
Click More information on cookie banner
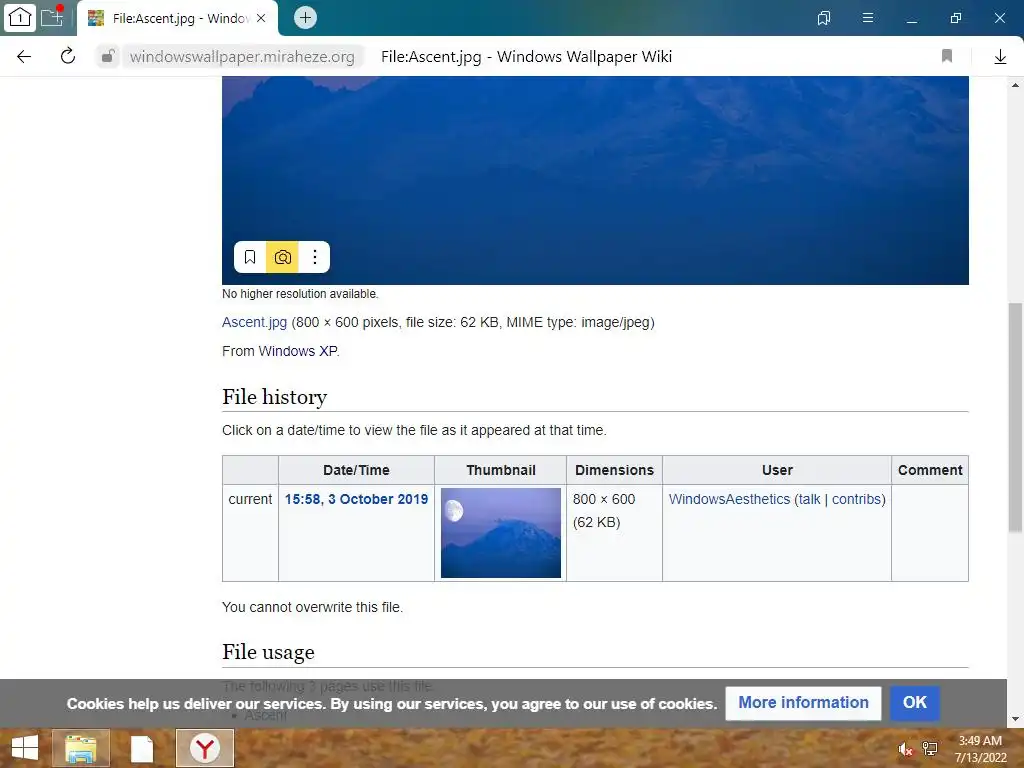pos(803,703)
